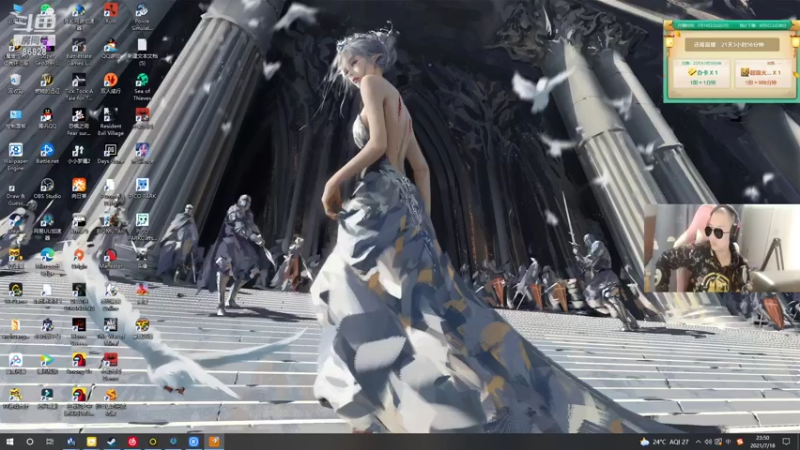Image resolution: width=800 pixels, height=450 pixels.
Task: Open Resident Evil Village shortcut
Action: click(x=110, y=115)
